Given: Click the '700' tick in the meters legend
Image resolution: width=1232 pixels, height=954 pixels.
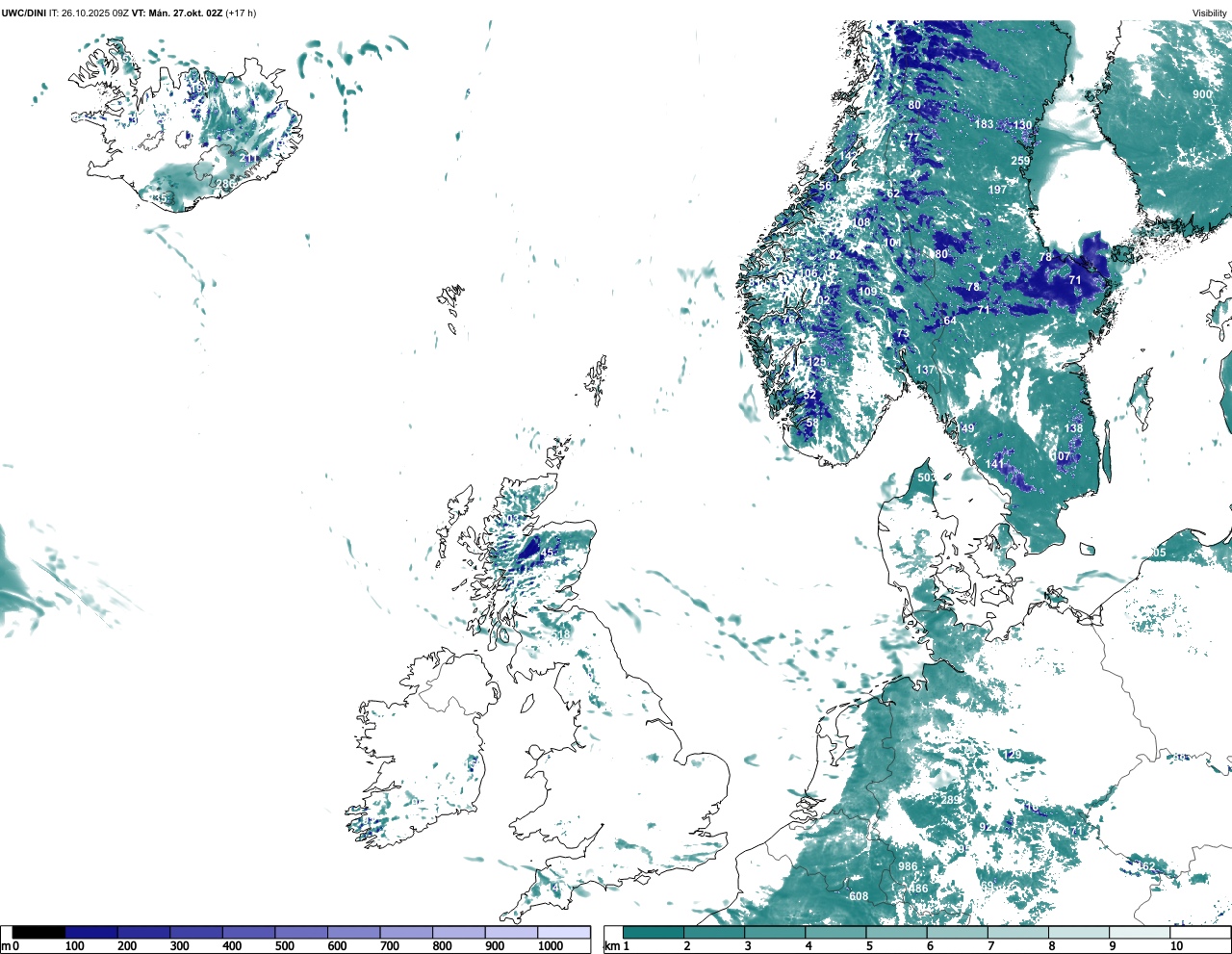Looking at the screenshot, I should coord(389,946).
